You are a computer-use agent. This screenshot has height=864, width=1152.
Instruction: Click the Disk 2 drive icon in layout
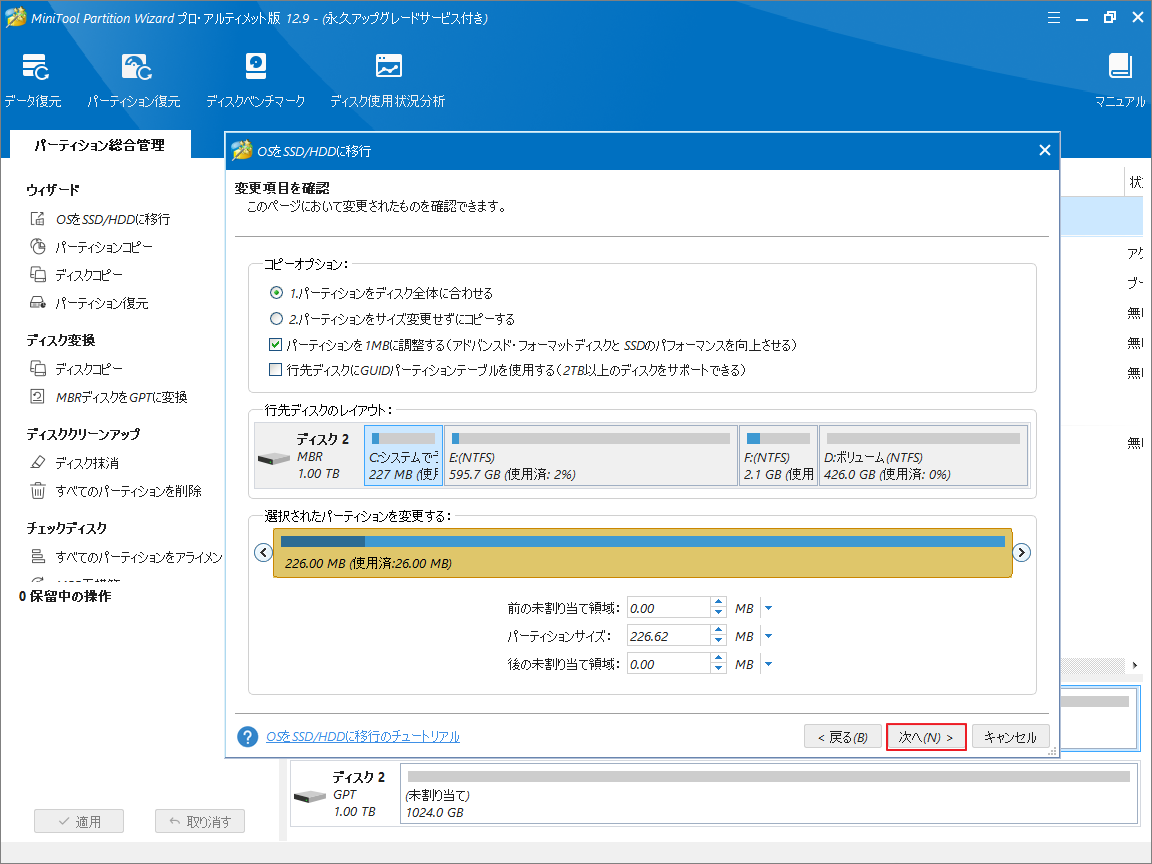(274, 458)
